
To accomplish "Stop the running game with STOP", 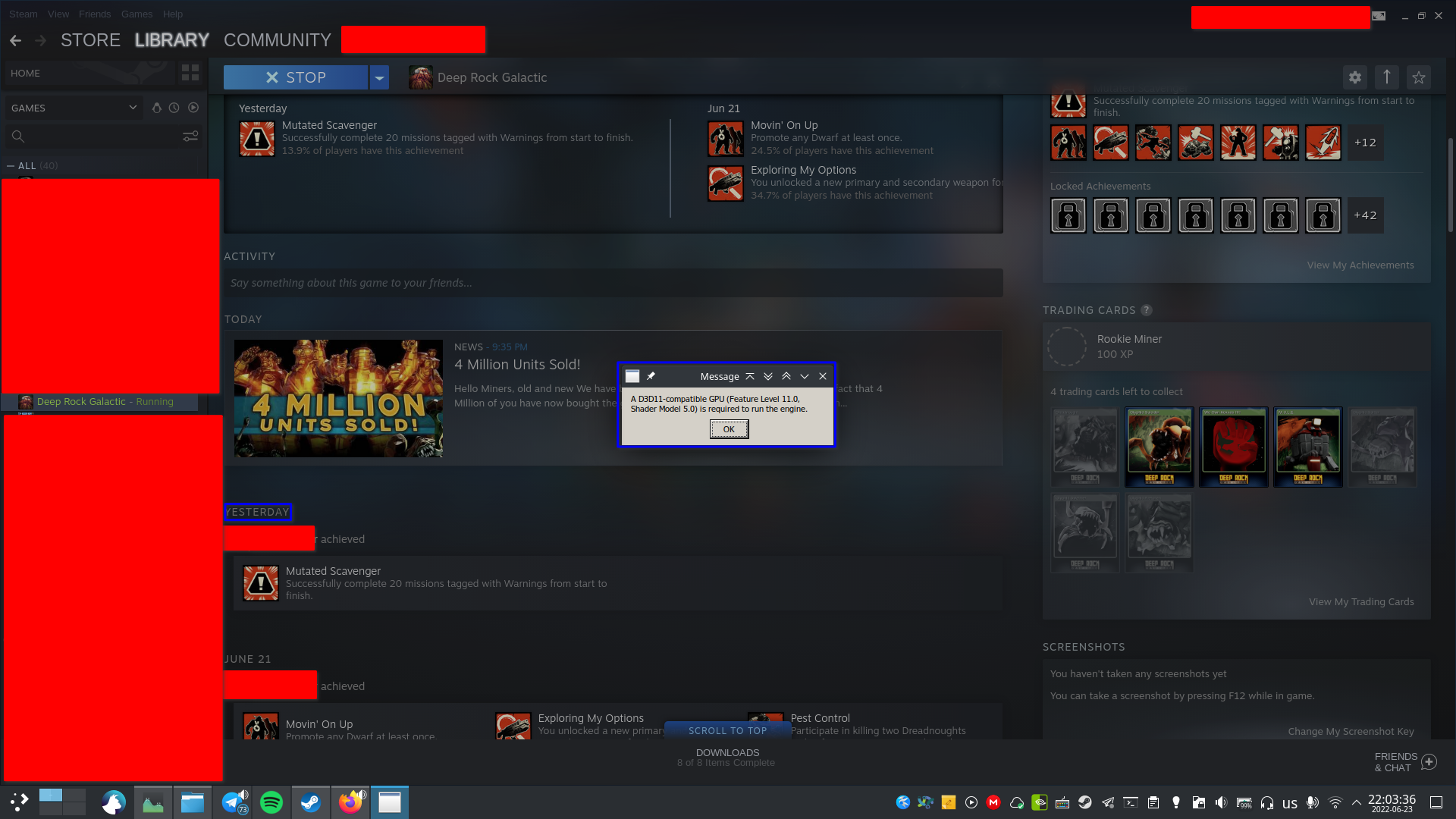I will pyautogui.click(x=296, y=77).
